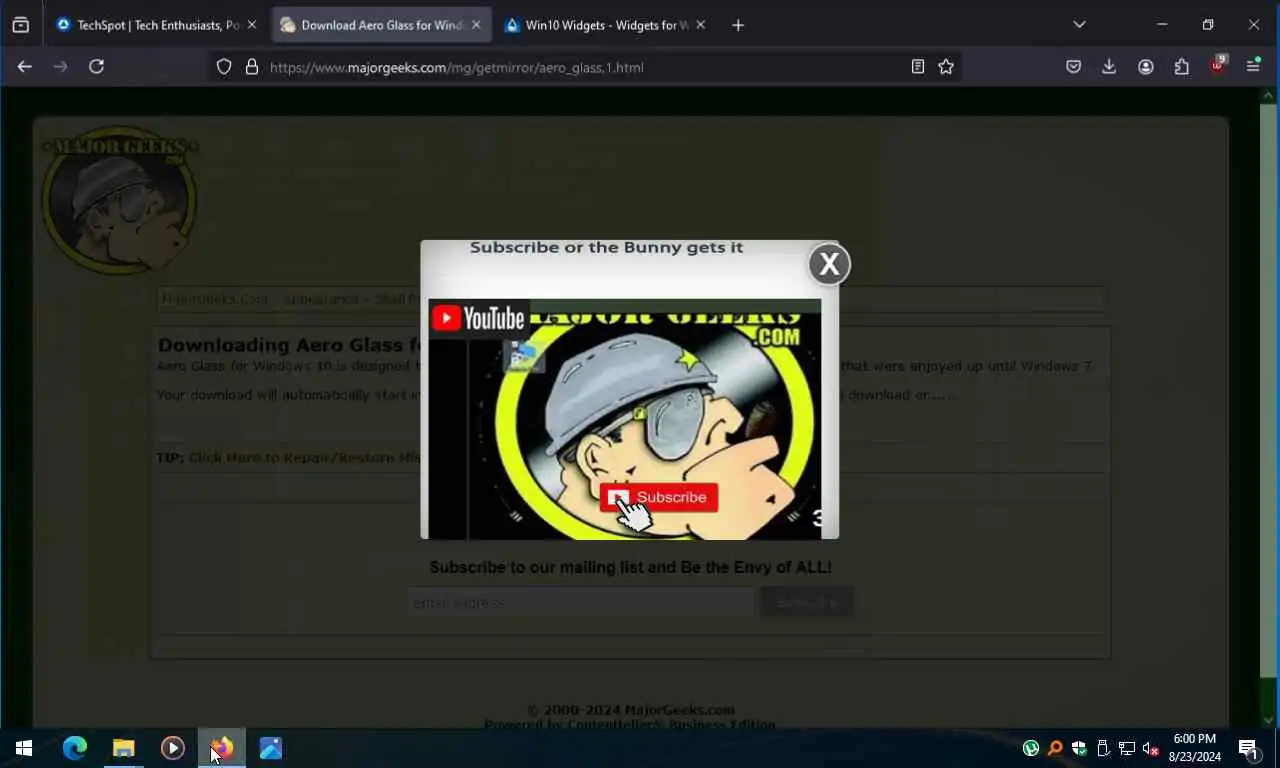Open Firefox View from the tab bar
Image resolution: width=1280 pixels, height=768 pixels.
(20, 25)
